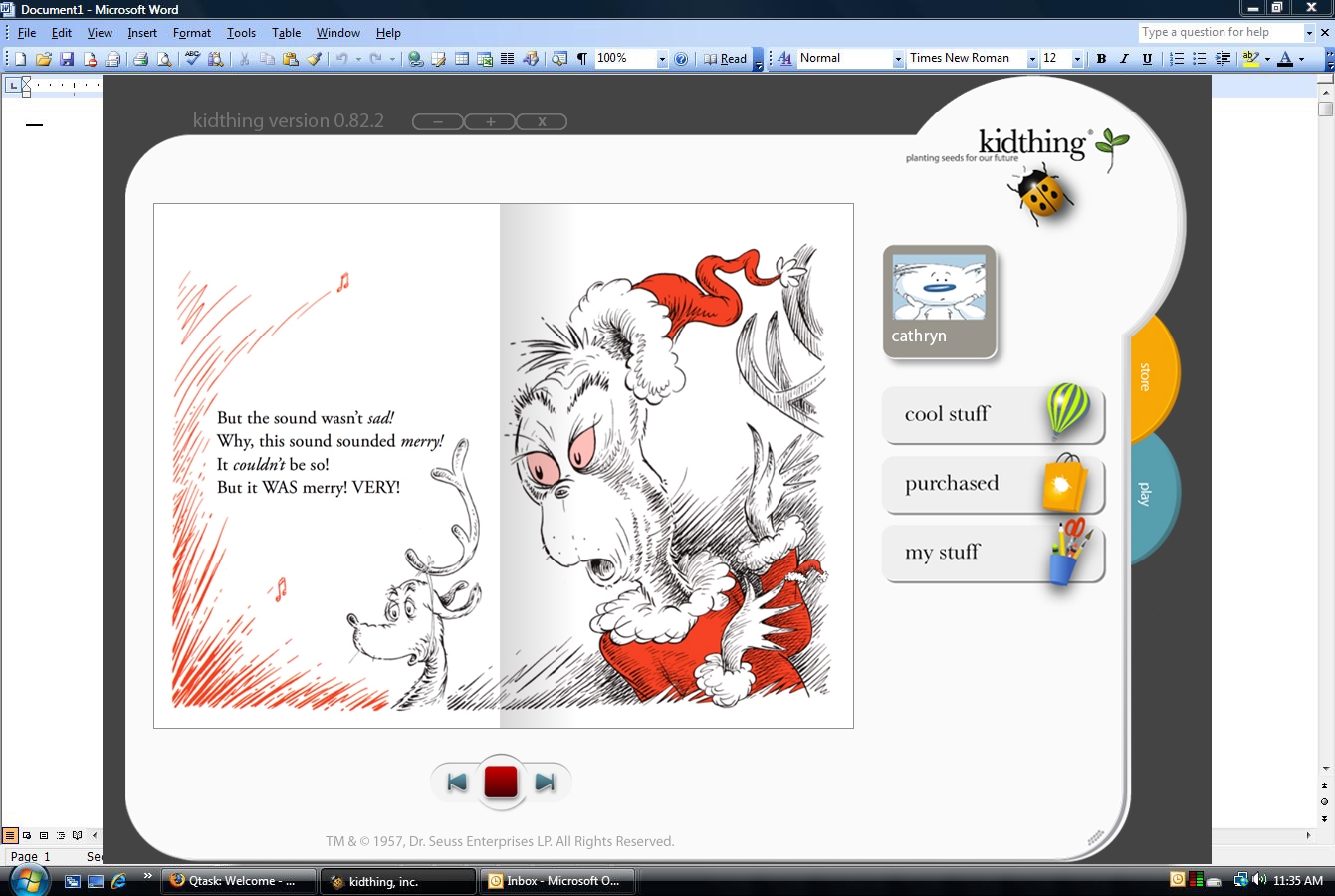This screenshot has height=896, width=1335.
Task: Open the my stuff button
Action: 994,554
